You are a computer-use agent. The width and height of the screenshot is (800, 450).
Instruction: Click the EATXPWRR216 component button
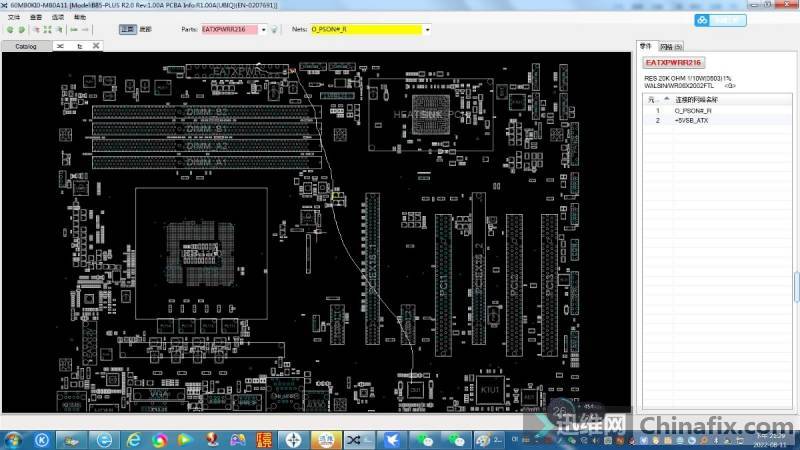pos(676,65)
